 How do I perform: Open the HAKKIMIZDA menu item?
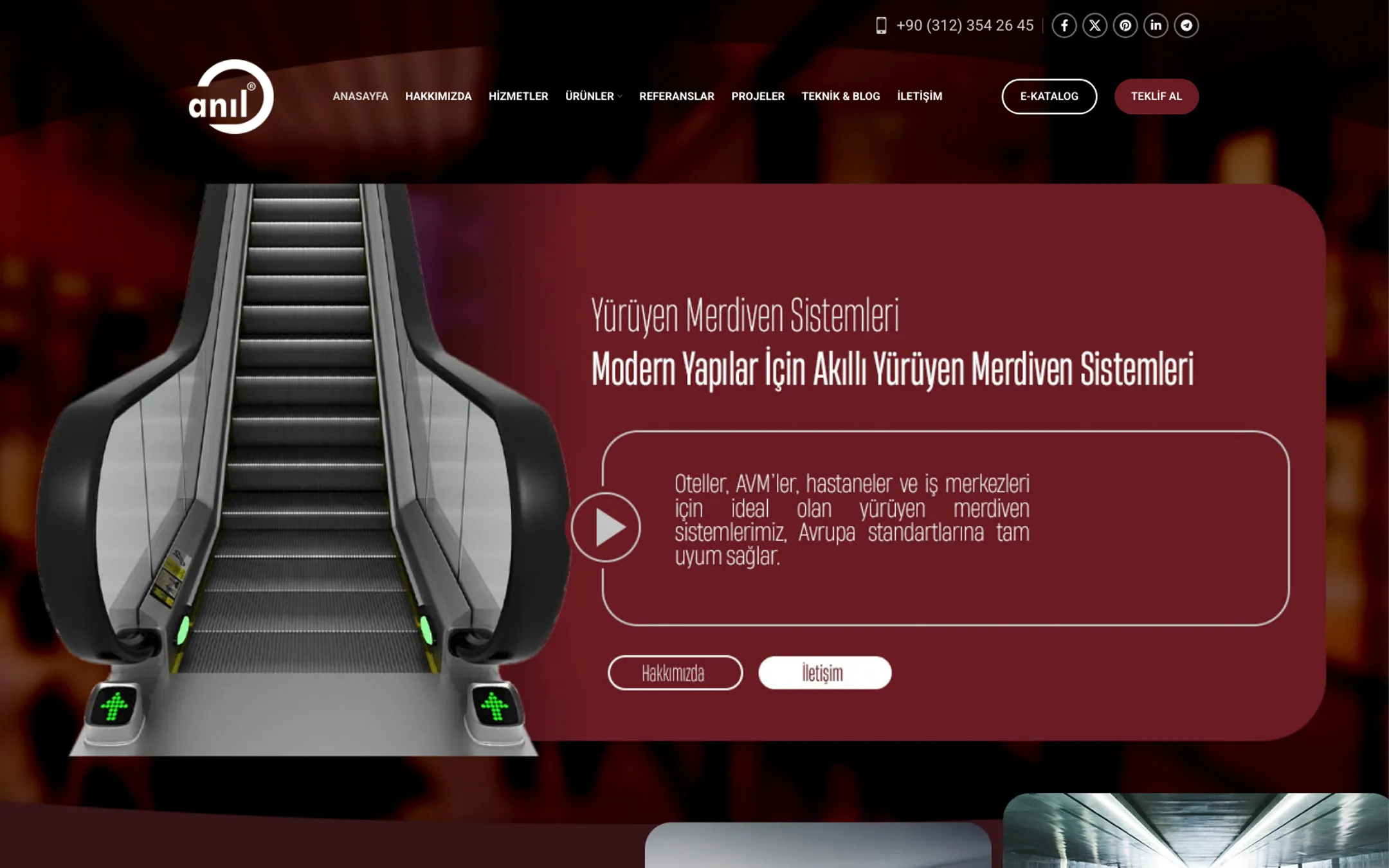(x=438, y=96)
